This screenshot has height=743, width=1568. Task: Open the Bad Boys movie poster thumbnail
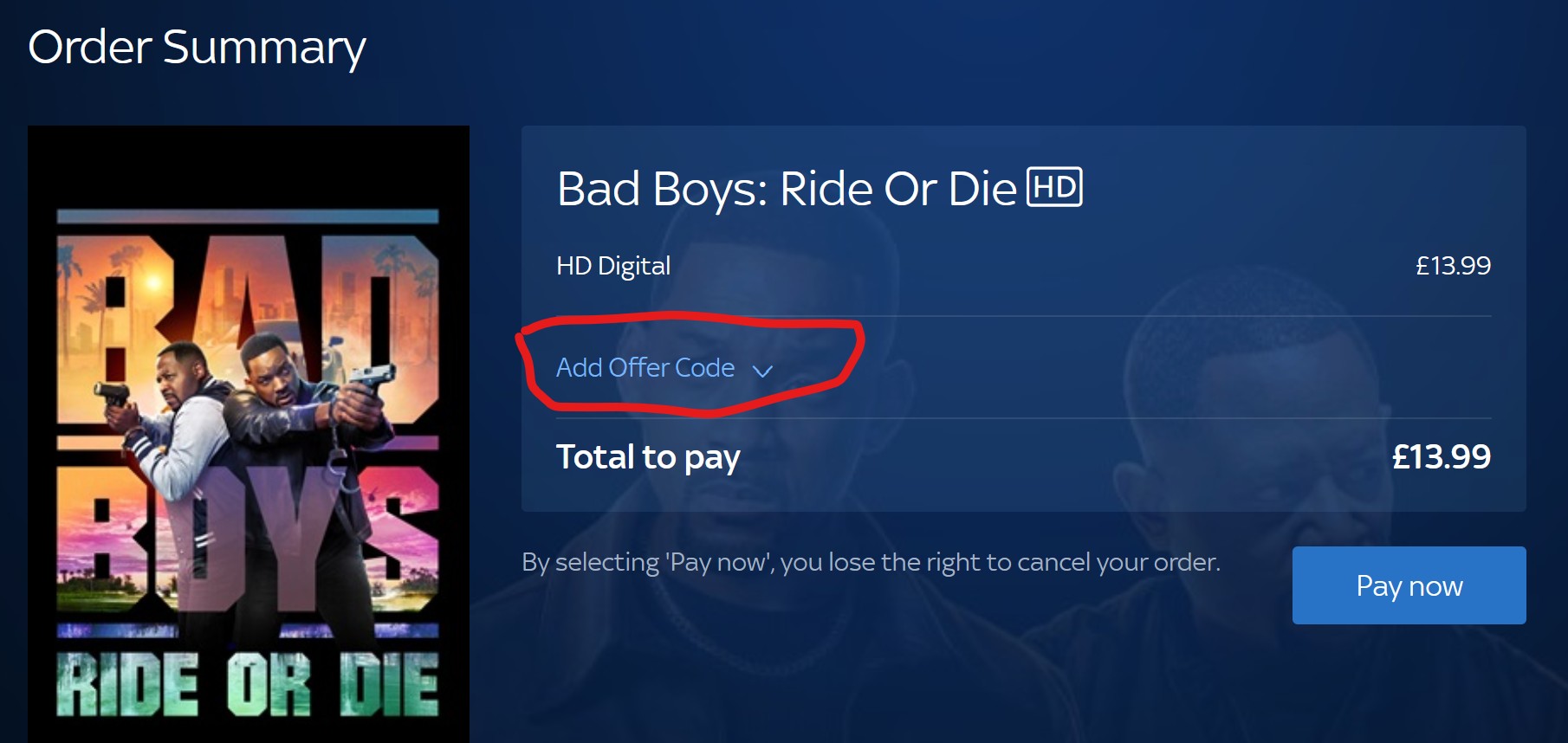tap(249, 434)
